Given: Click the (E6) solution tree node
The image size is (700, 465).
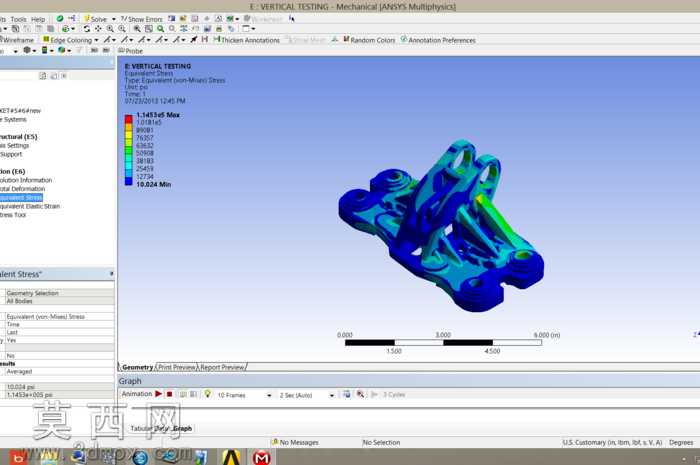Looking at the screenshot, I should click(12, 171).
